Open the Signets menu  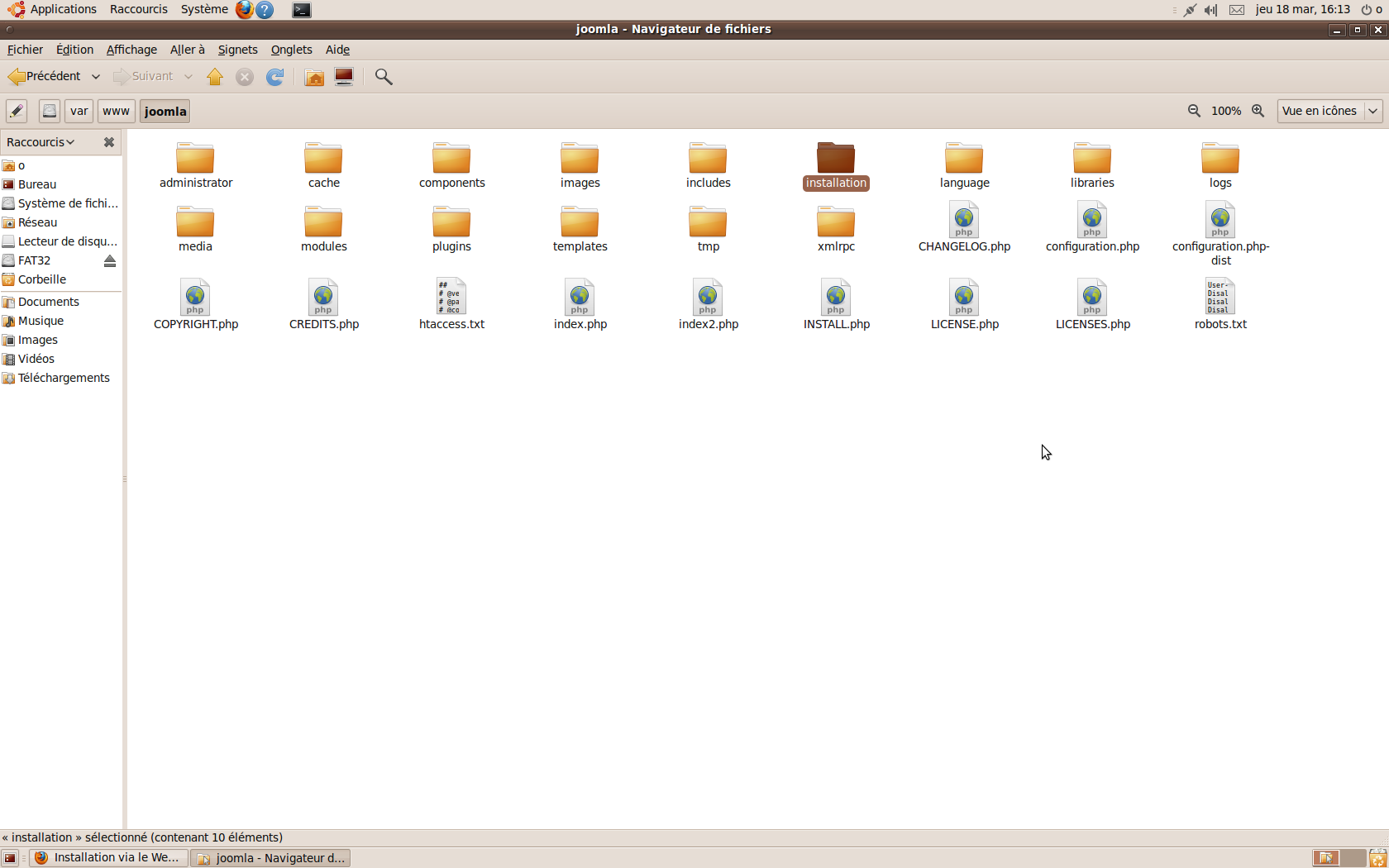(x=237, y=50)
